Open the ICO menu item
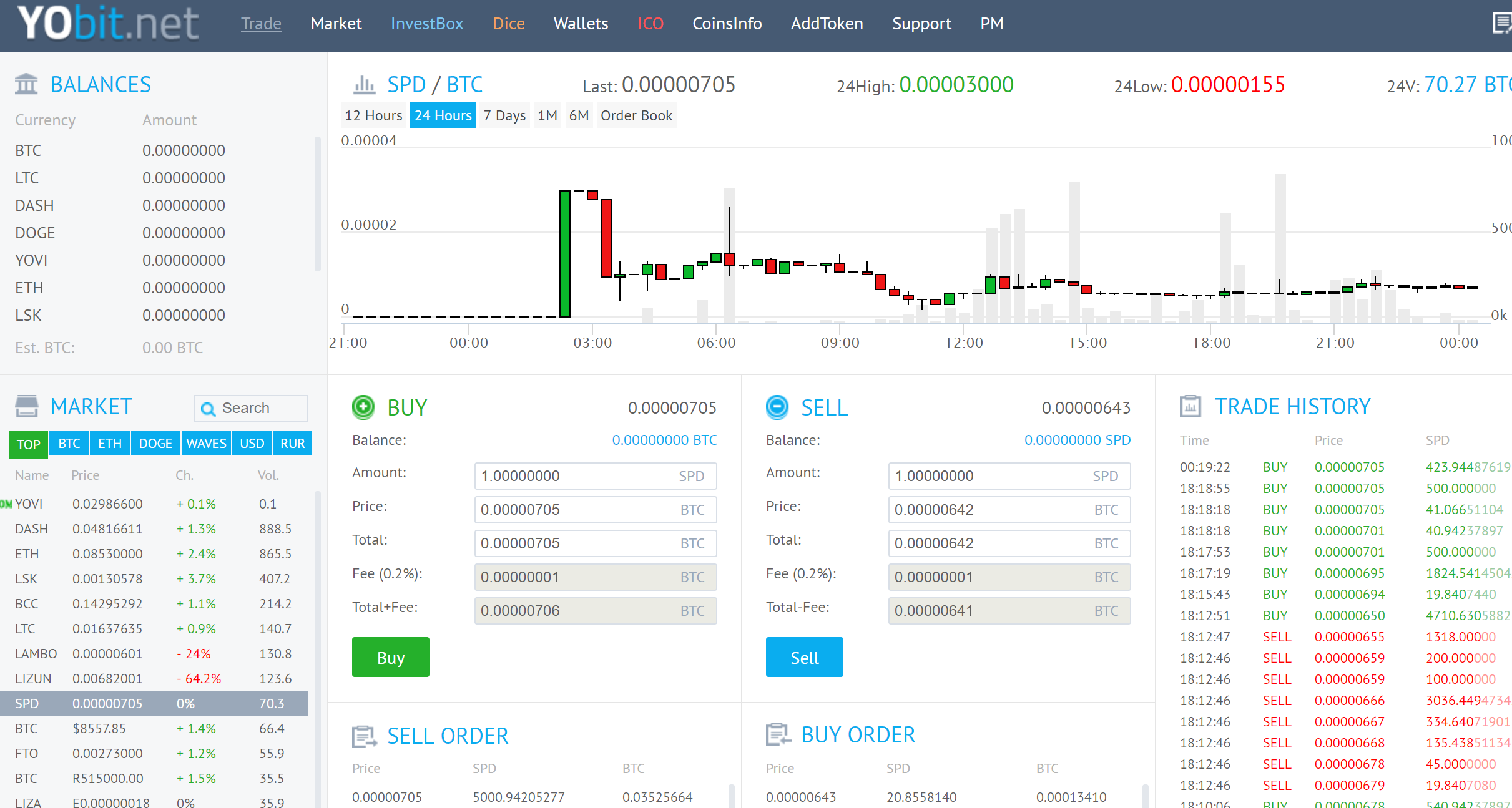This screenshot has height=808, width=1512. click(650, 24)
